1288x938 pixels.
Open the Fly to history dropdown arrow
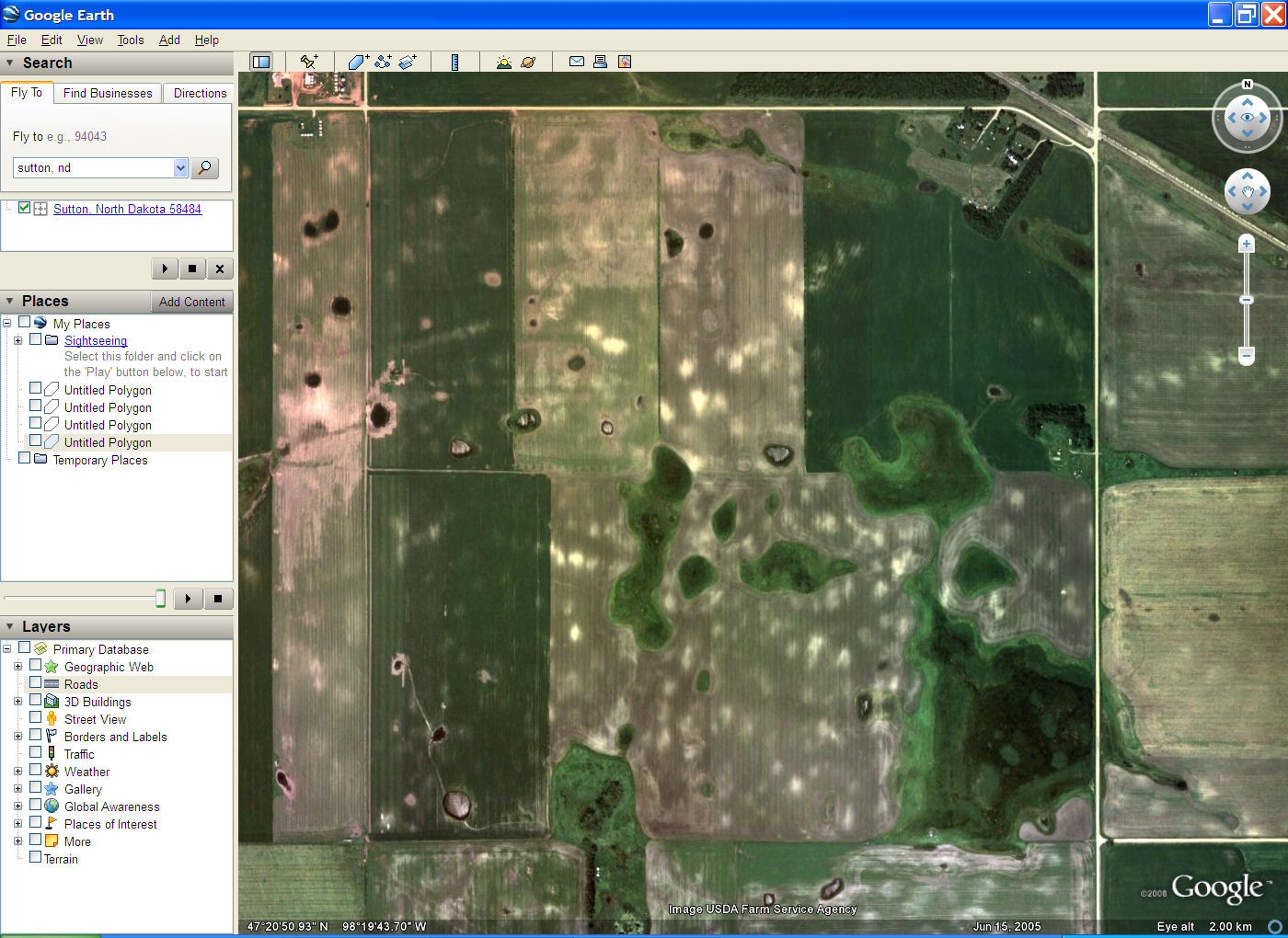pos(180,167)
